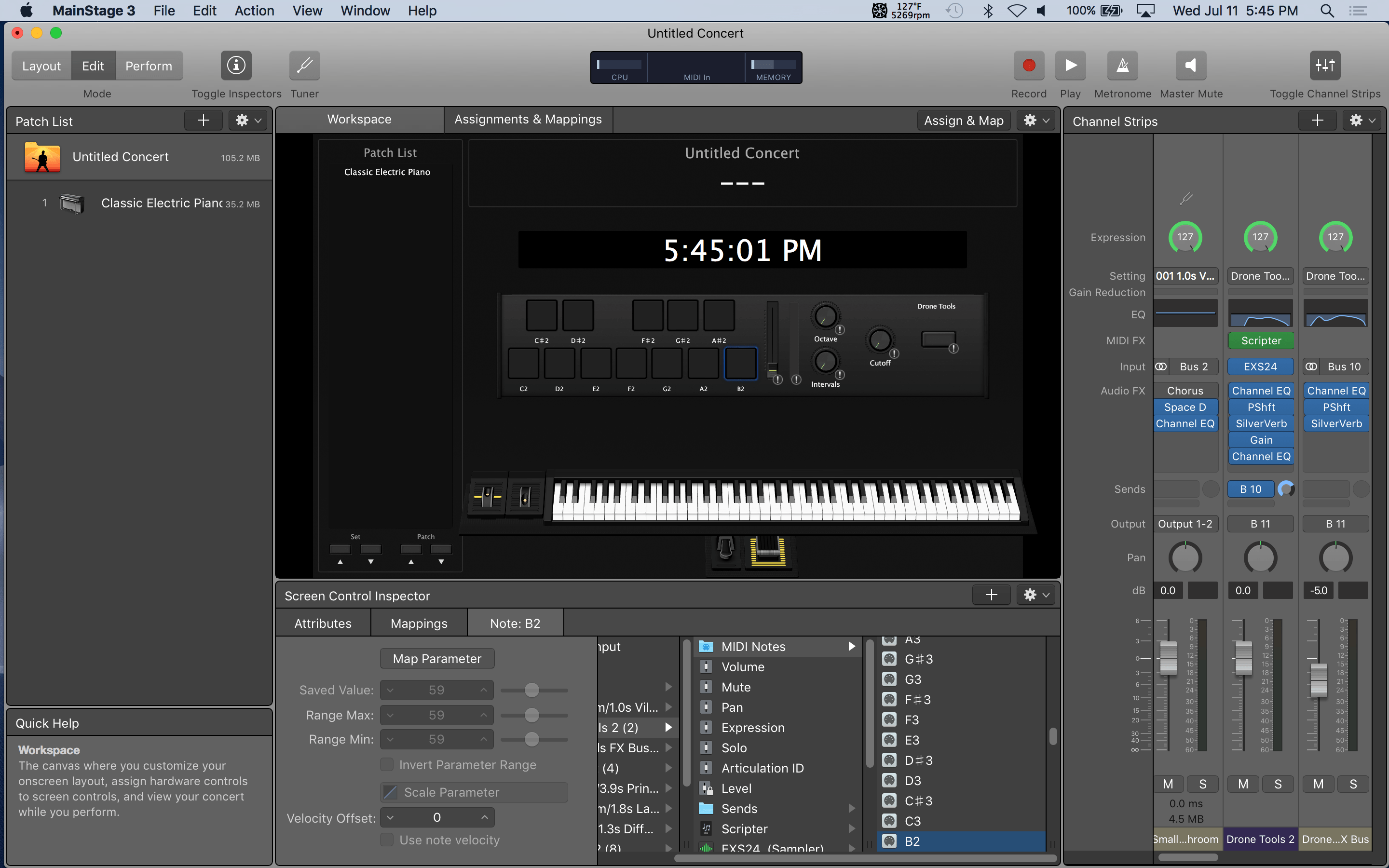The image size is (1389, 868).
Task: Click the Cutoff knob in Drone Tools
Action: (x=879, y=340)
